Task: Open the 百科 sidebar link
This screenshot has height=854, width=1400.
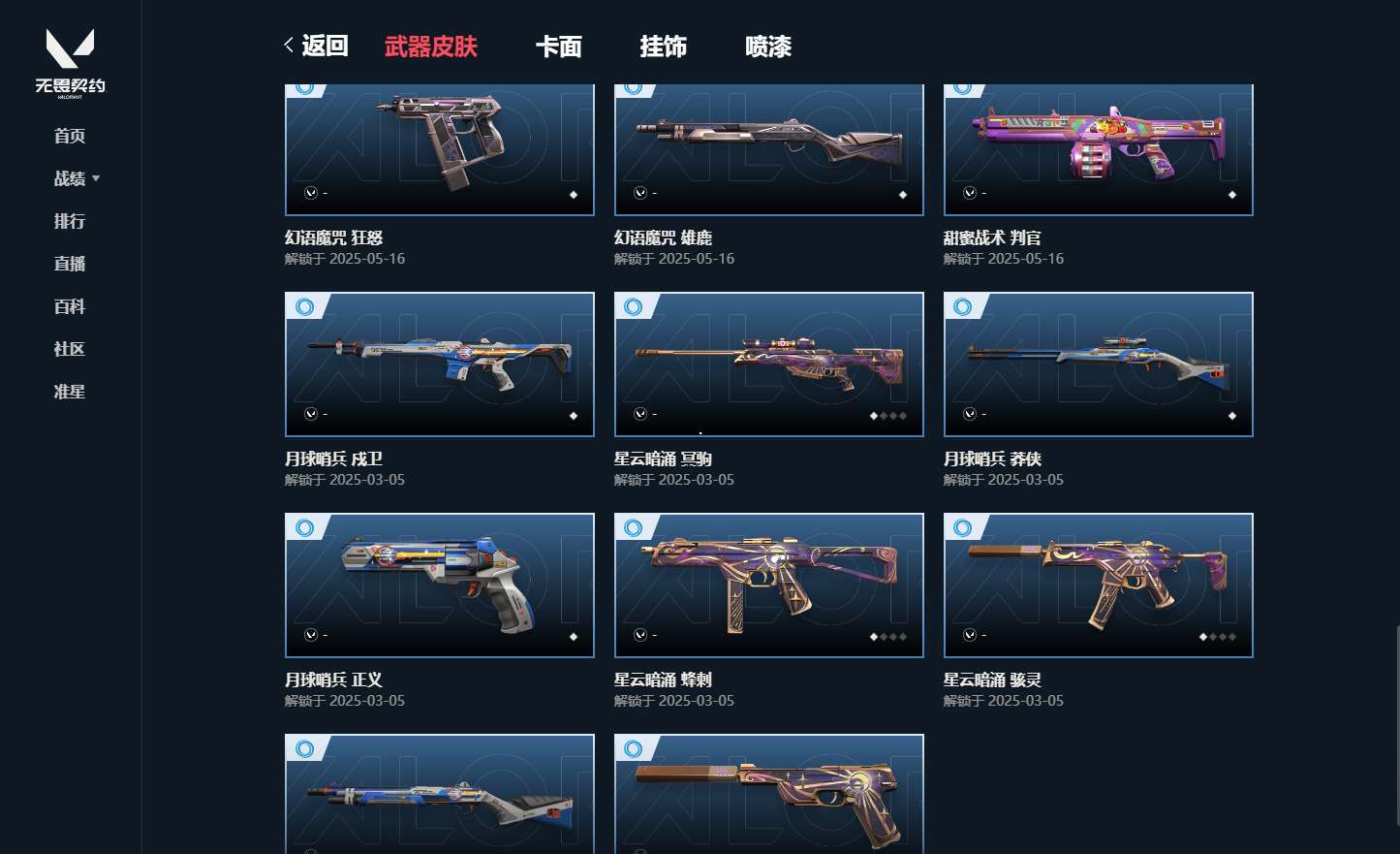Action: click(70, 306)
